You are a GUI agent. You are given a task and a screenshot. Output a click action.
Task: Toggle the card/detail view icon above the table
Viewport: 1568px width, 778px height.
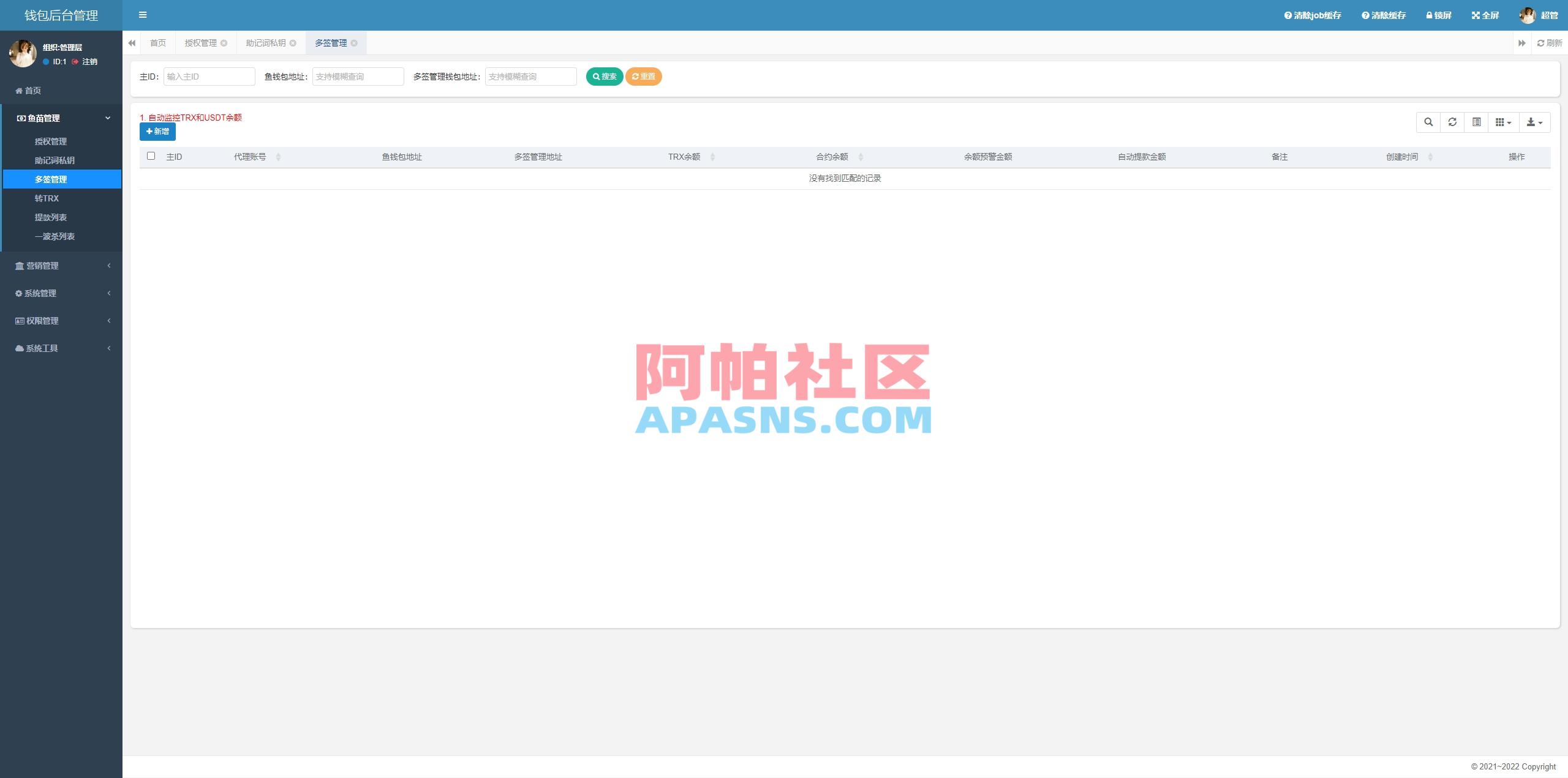click(1476, 122)
